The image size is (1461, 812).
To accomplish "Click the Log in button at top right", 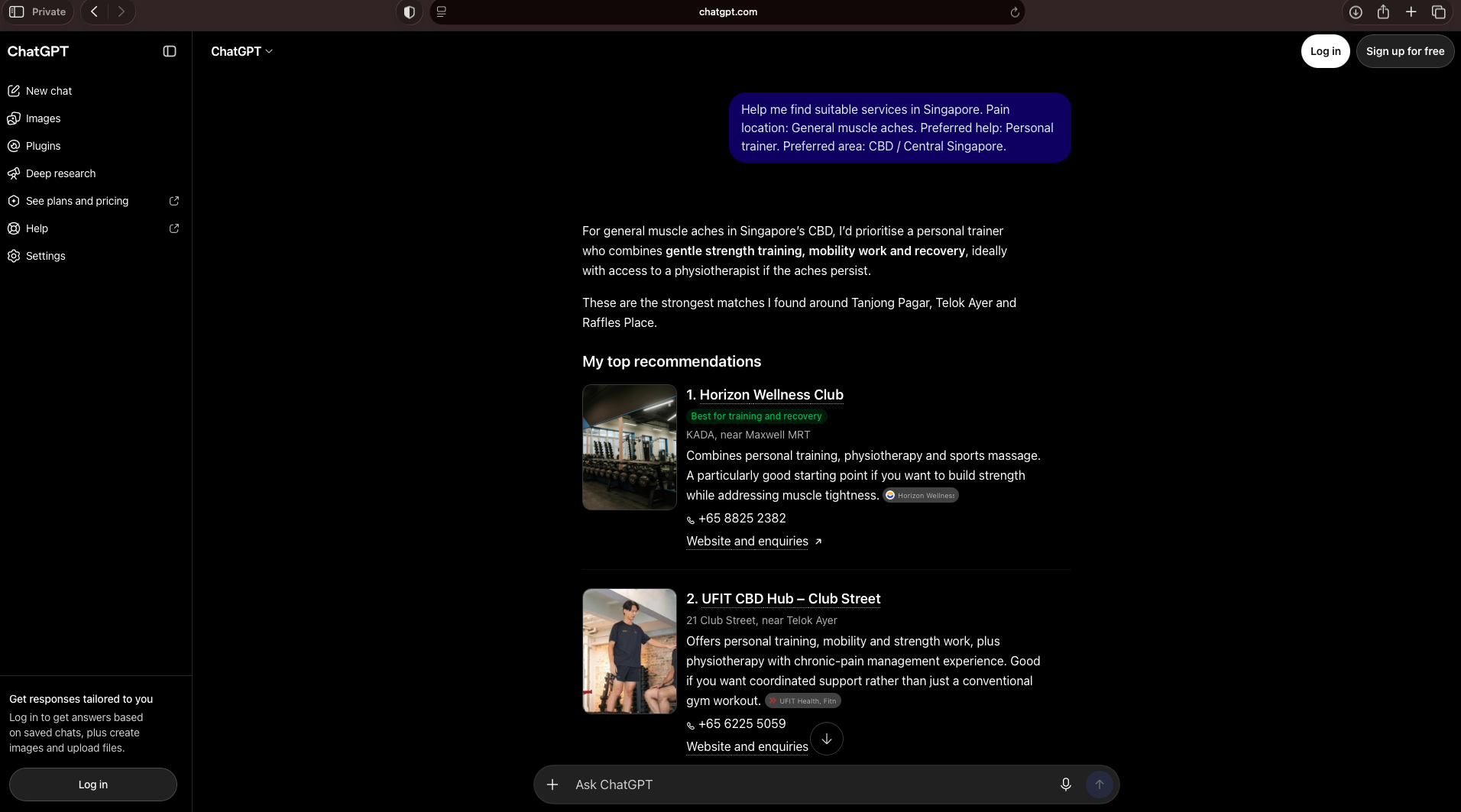I will 1326,51.
